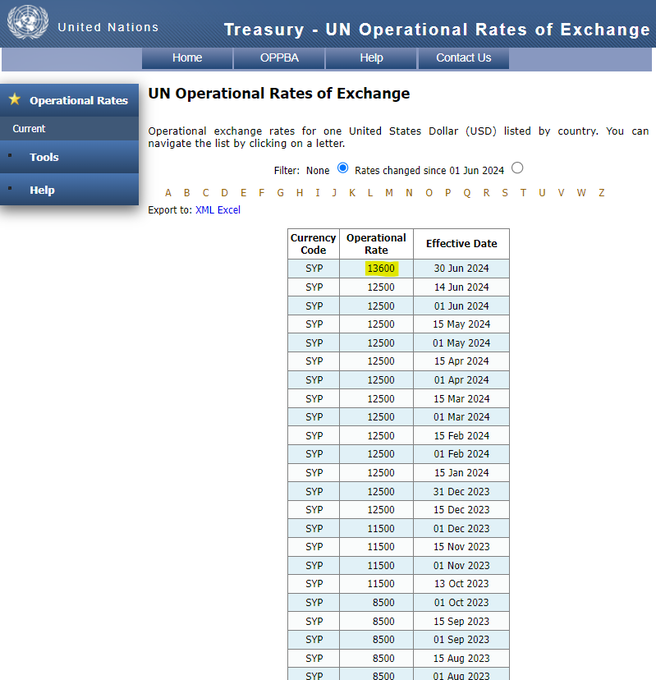The width and height of the screenshot is (656, 680).
Task: Click the 01 Dec 2023 date cell
Action: [x=461, y=528]
